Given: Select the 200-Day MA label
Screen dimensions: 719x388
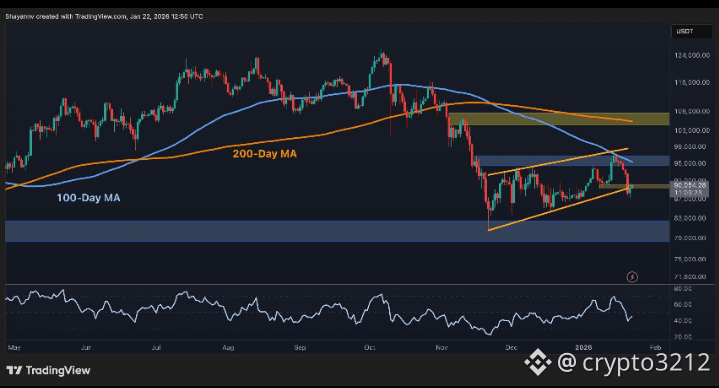Looking at the screenshot, I should point(265,154).
